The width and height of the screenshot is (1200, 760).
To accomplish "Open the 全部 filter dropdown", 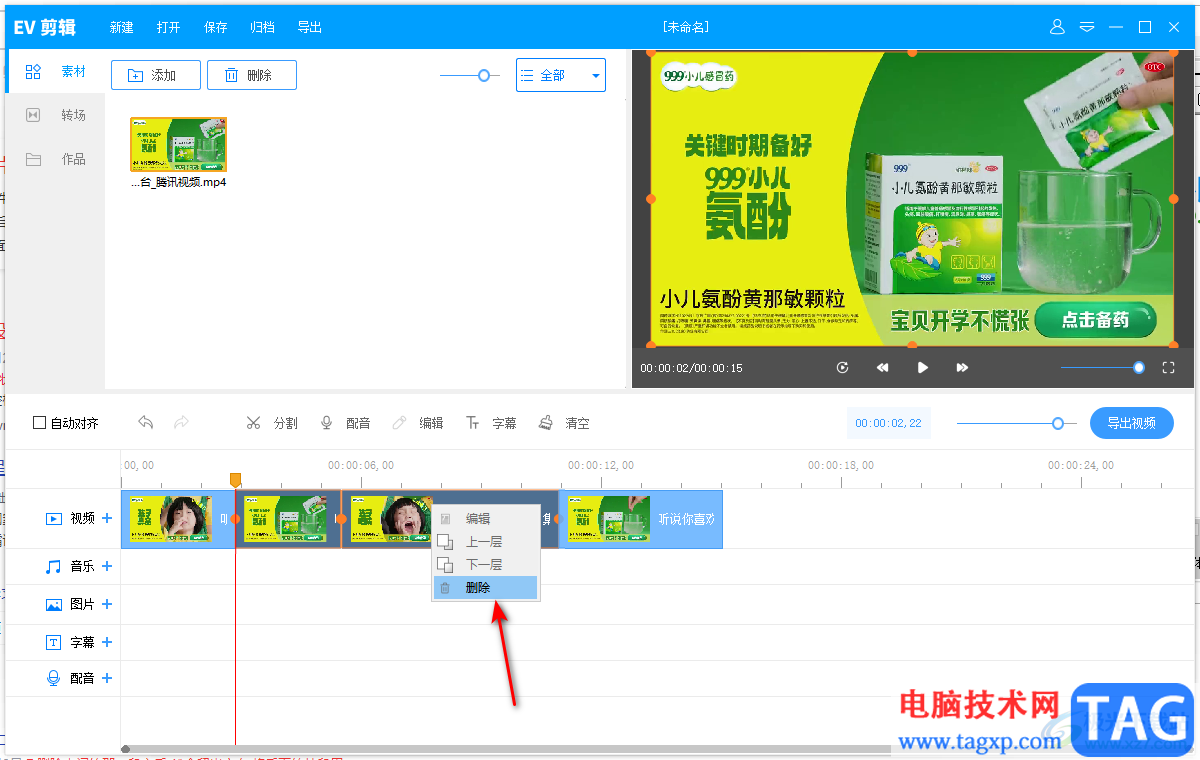I will 561,75.
